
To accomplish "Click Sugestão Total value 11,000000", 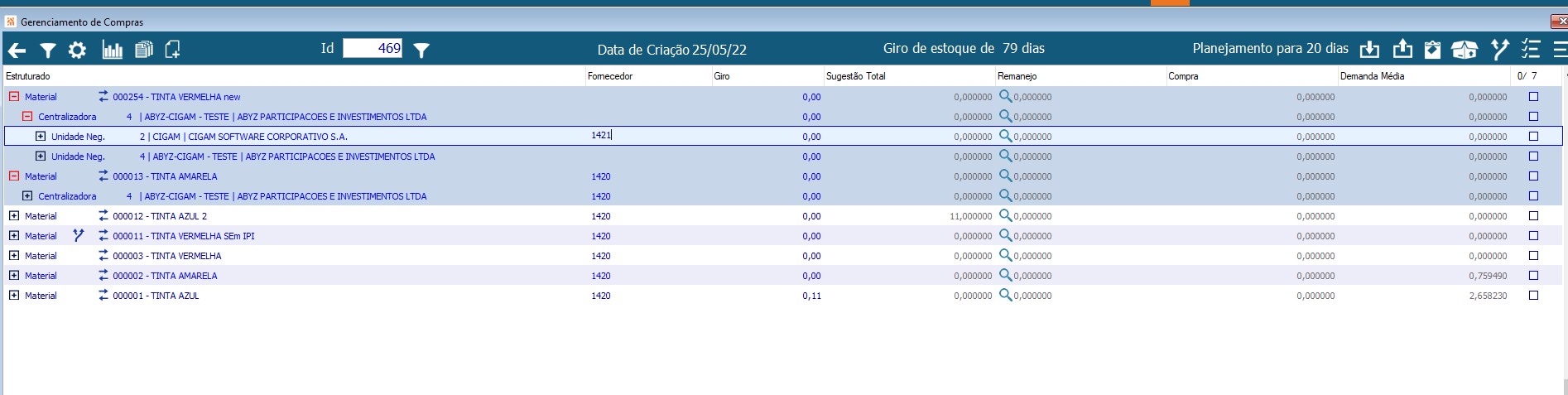I will pyautogui.click(x=970, y=216).
